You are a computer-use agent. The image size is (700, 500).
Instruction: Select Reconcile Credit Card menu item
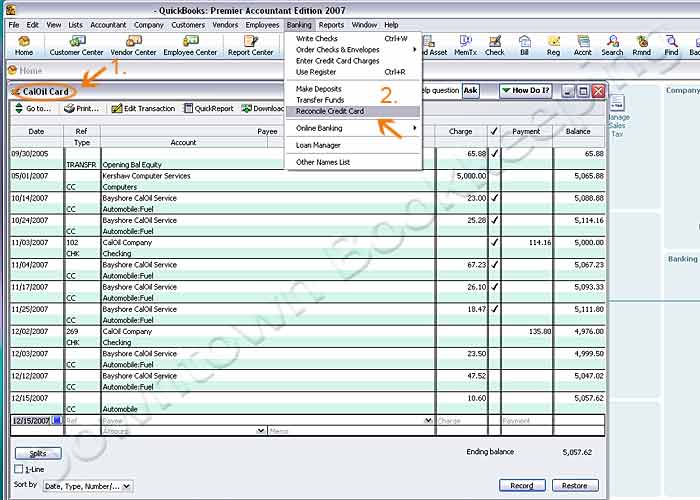tap(353, 111)
